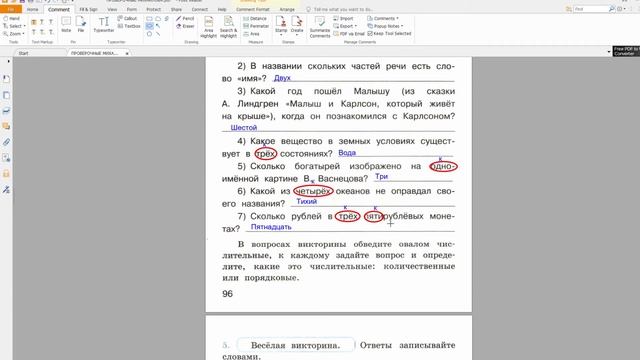Select the Area measure tool
This screenshot has height=360, width=640.
(x=251, y=34)
